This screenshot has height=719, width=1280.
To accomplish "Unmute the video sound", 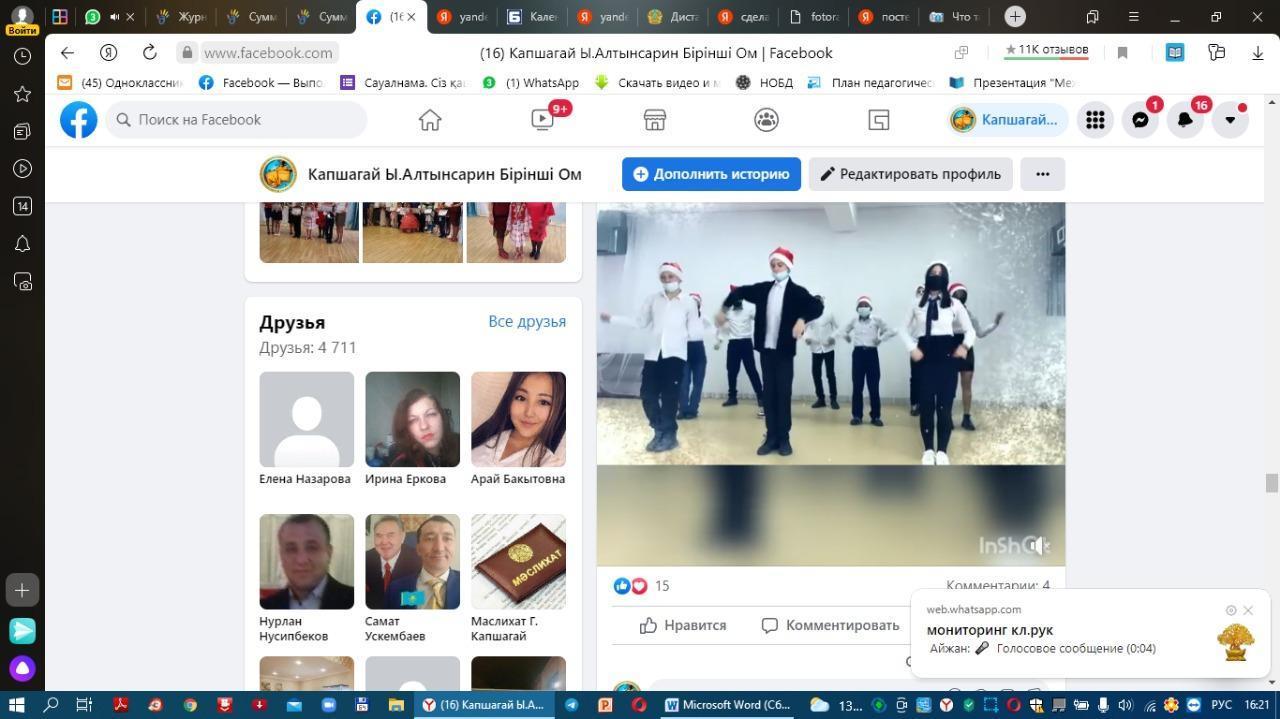I will pyautogui.click(x=1040, y=545).
